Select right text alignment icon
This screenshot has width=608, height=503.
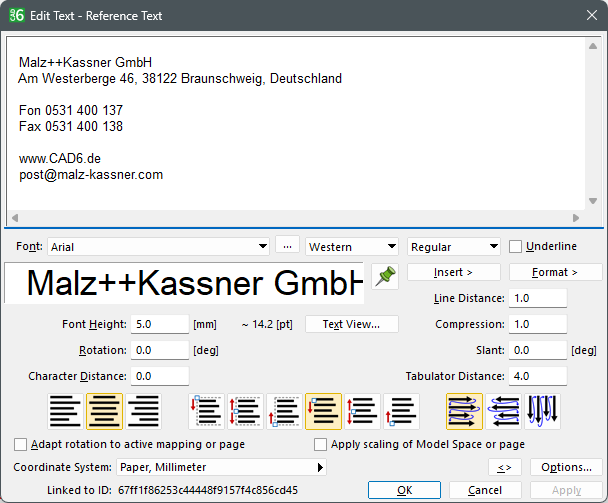coord(143,411)
